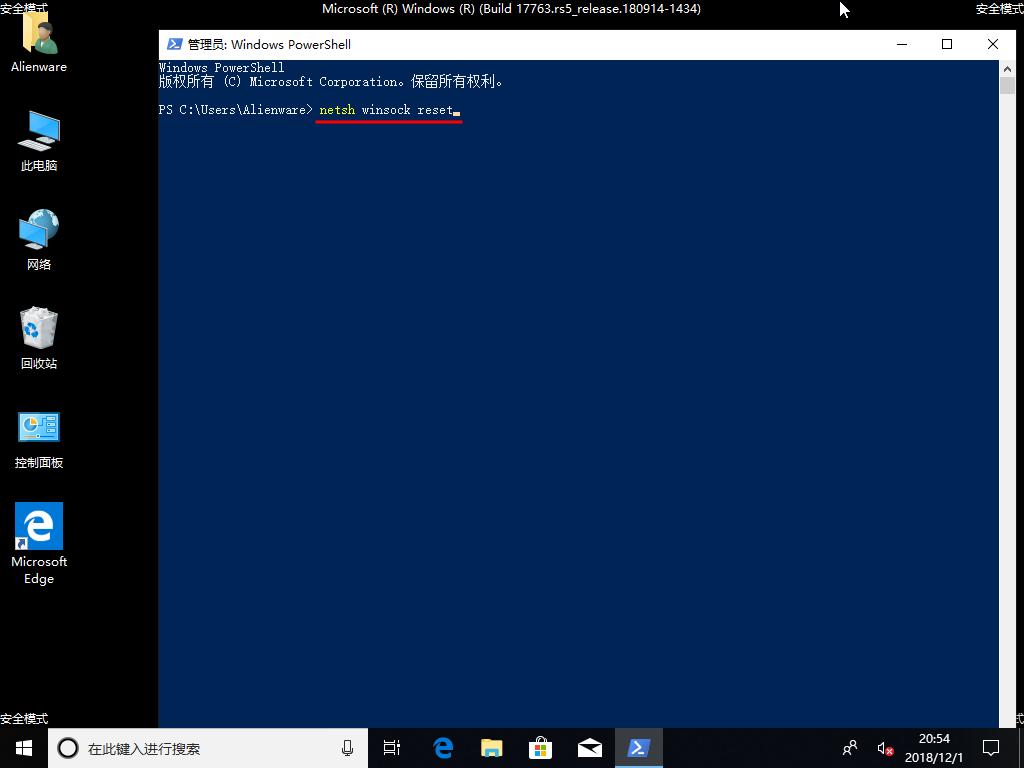
Task: Launch Edge from the taskbar
Action: point(443,748)
